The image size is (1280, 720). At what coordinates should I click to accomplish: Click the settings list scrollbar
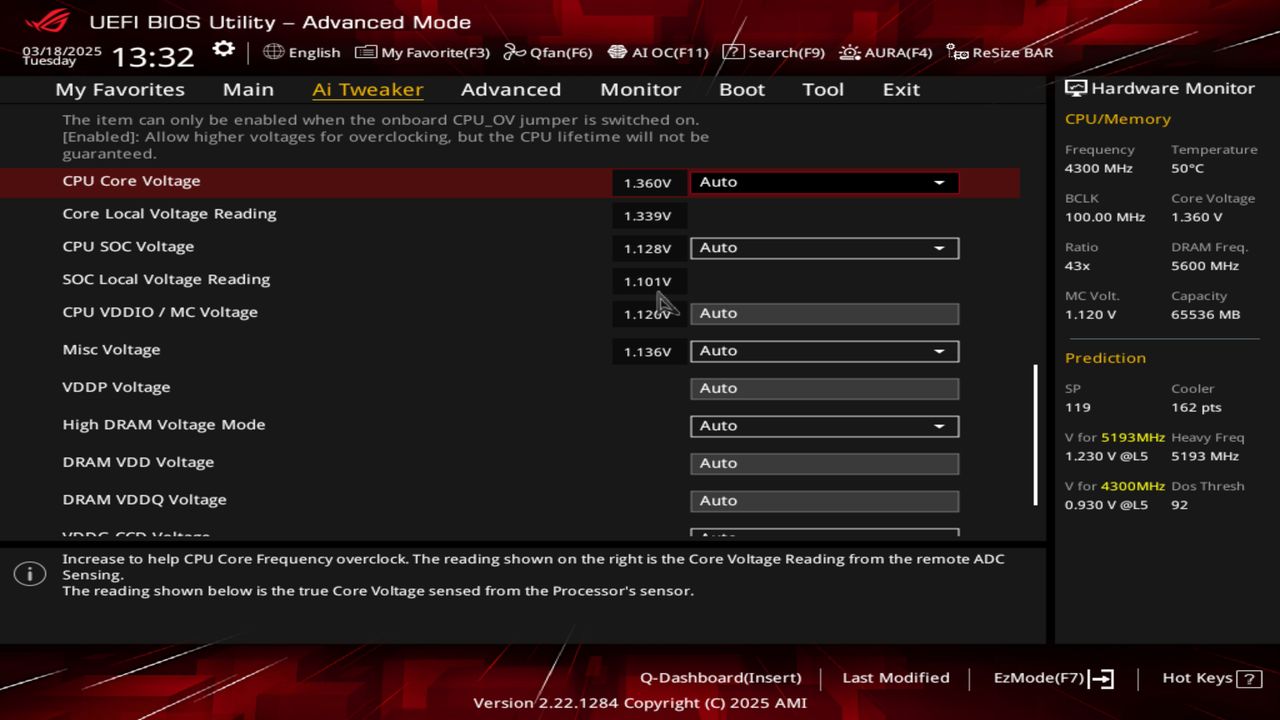pos(1035,435)
